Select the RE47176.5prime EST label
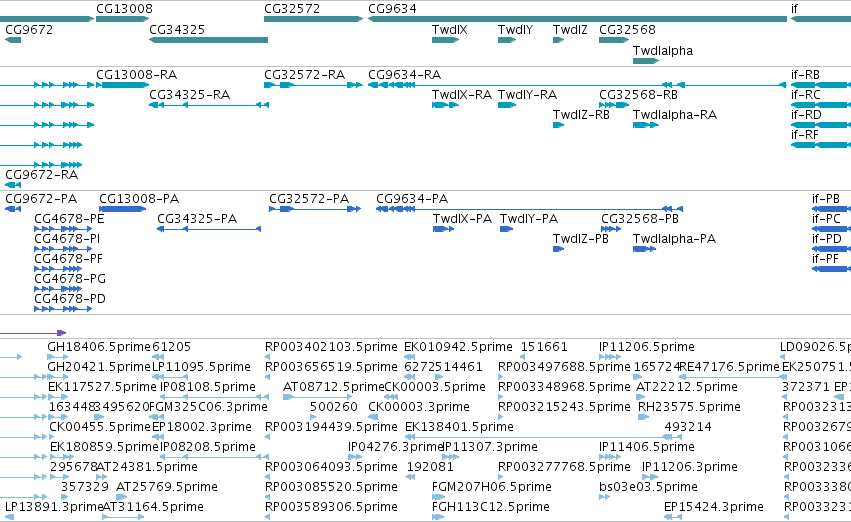The image size is (851, 522). 729,367
